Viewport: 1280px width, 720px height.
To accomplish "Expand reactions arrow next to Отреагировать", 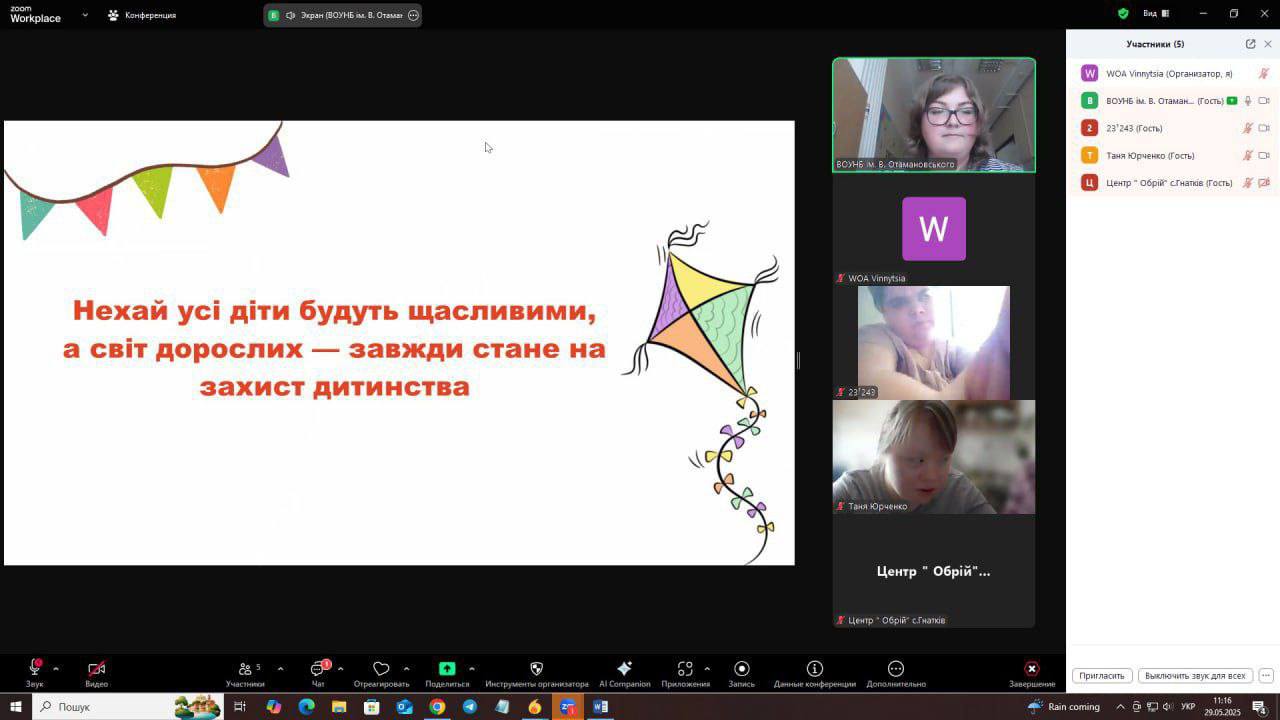I will (x=406, y=668).
